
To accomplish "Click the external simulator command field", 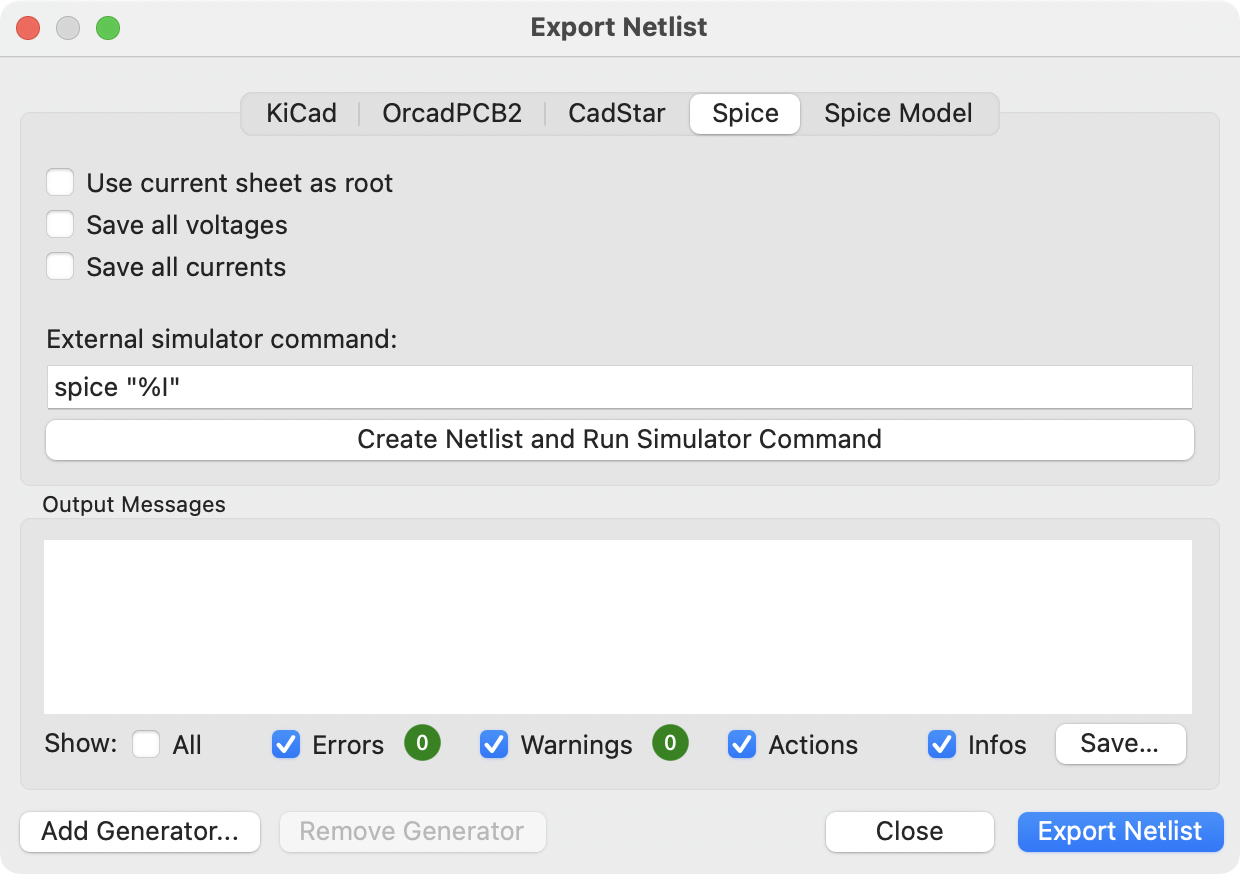I will pyautogui.click(x=619, y=387).
